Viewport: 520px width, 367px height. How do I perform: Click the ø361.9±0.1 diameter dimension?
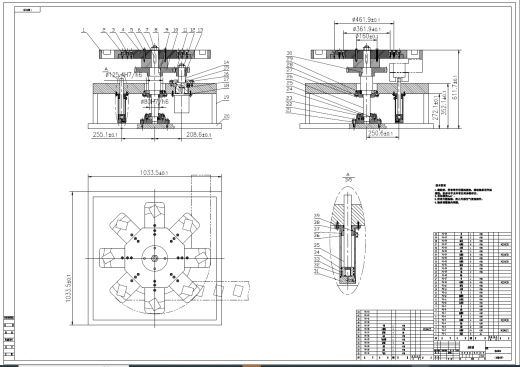point(366,28)
